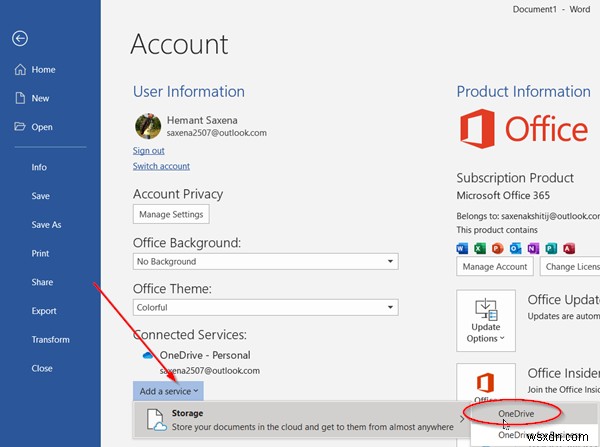600x447 pixels.
Task: Click the Word app icon
Action: point(462,249)
